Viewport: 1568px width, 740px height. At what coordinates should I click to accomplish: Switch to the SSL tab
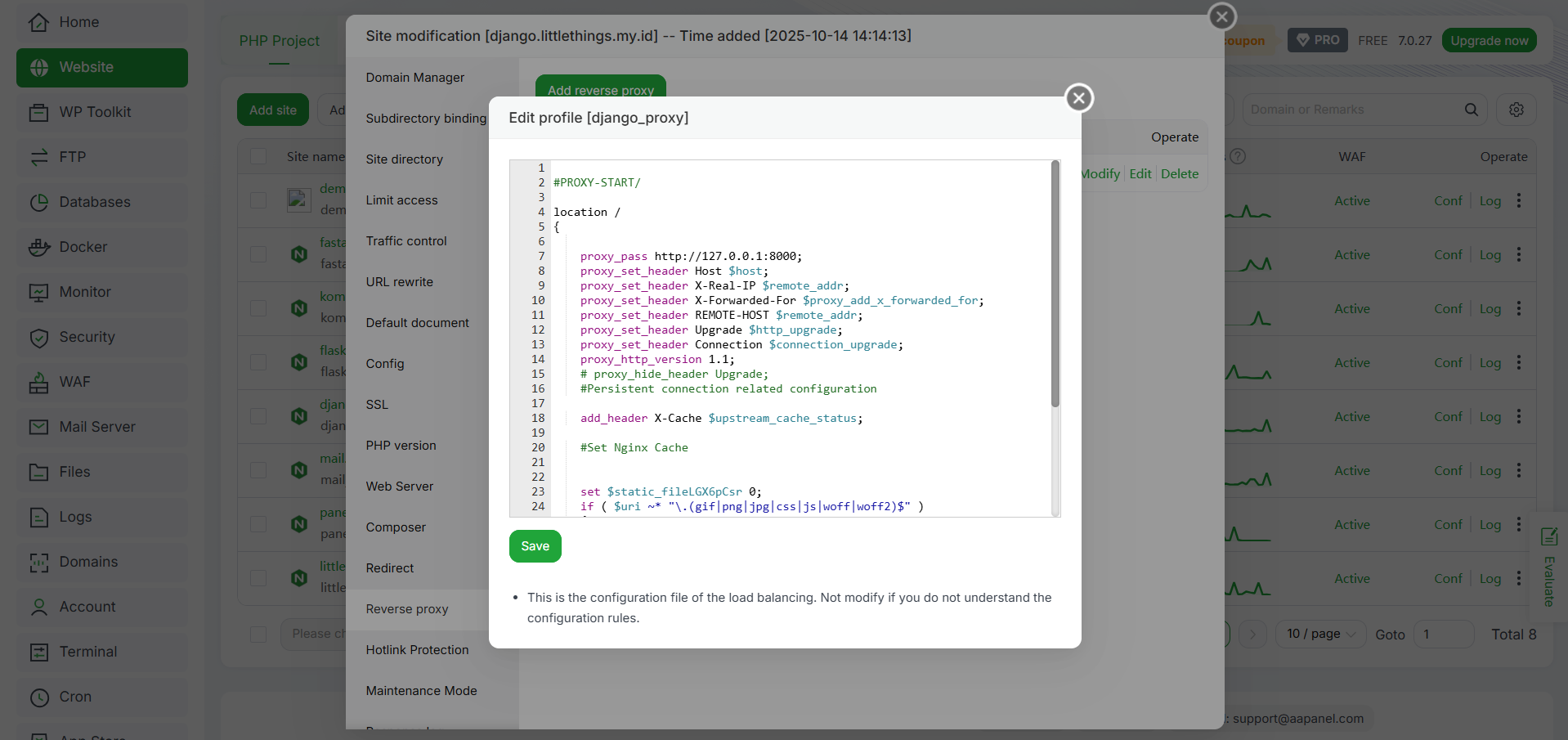(x=377, y=405)
